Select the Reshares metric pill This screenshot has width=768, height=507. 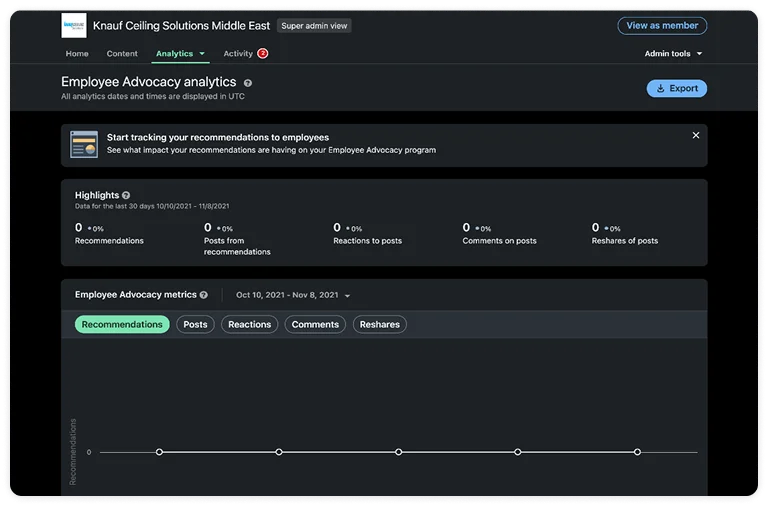click(380, 324)
